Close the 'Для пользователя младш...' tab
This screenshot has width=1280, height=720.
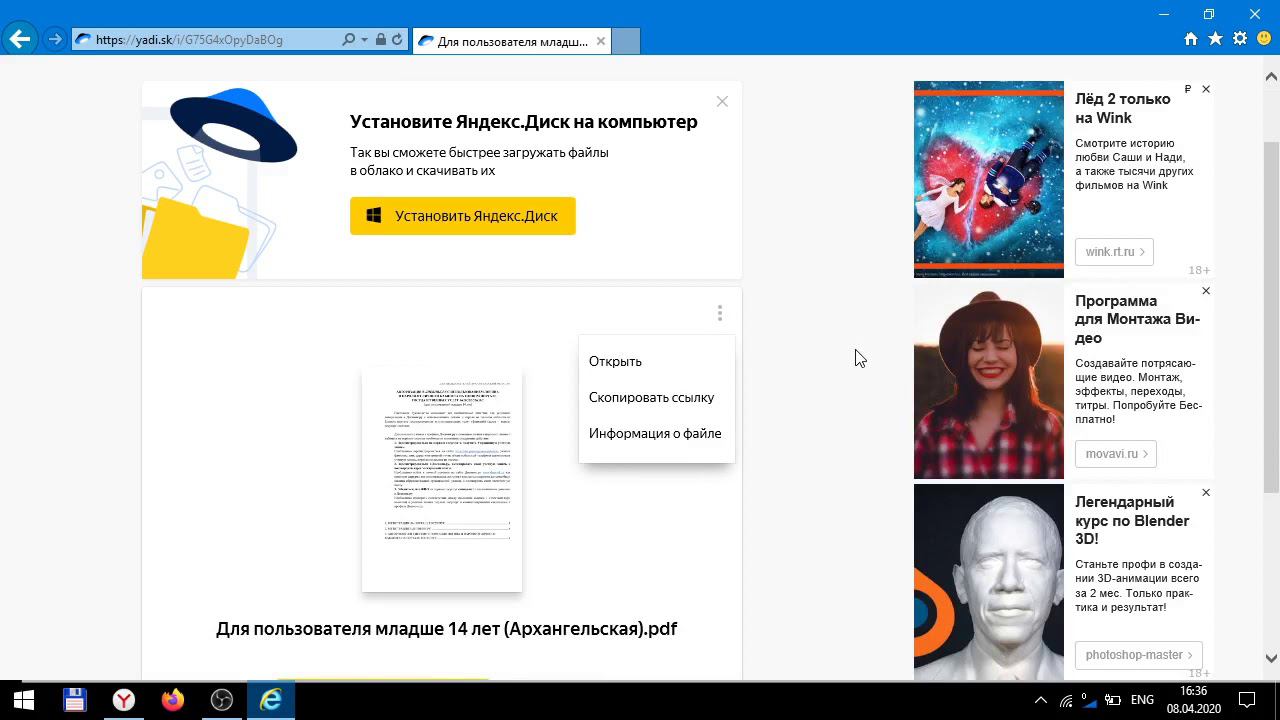600,41
